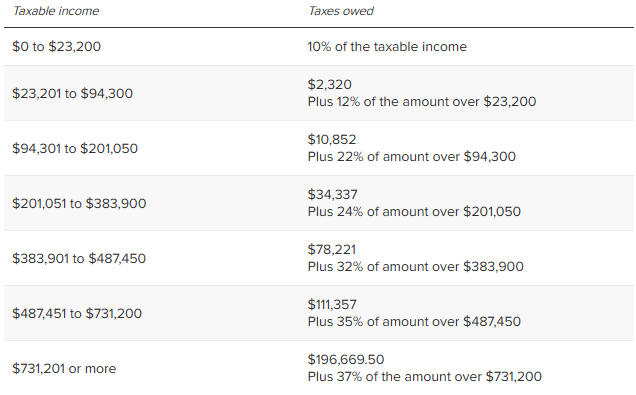Screen dimensions: 636x395
Task: Click the 'Taxable income' column header
Action: click(56, 11)
